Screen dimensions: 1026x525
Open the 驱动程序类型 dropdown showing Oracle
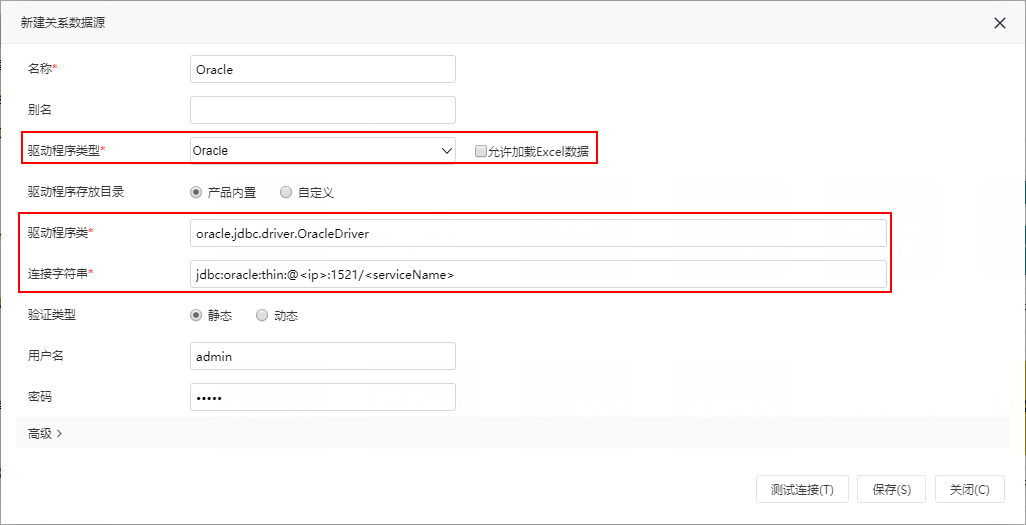(x=323, y=151)
